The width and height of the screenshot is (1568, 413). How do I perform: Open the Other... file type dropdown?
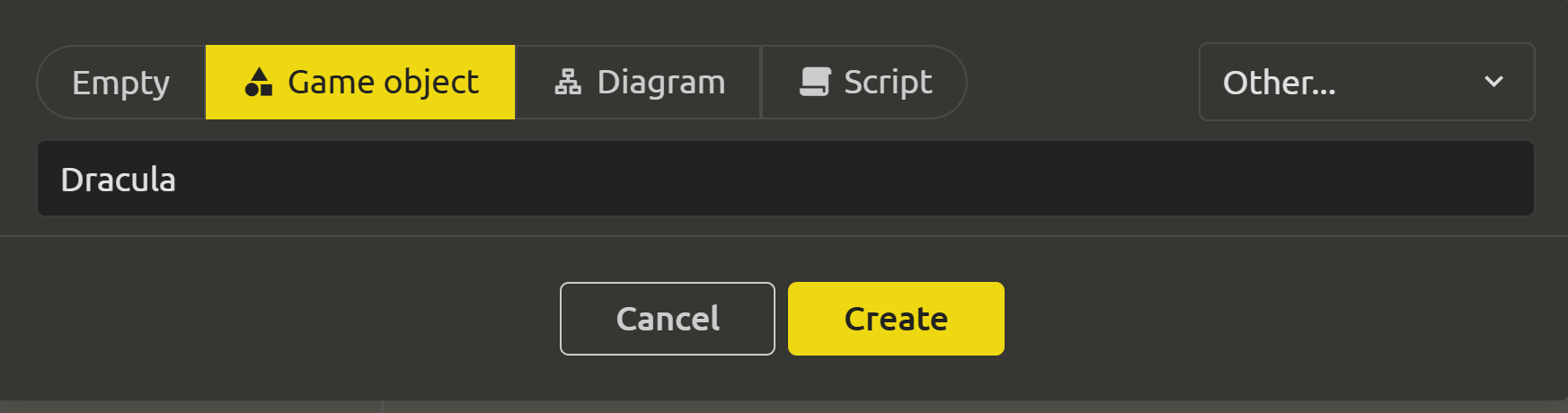[1367, 82]
